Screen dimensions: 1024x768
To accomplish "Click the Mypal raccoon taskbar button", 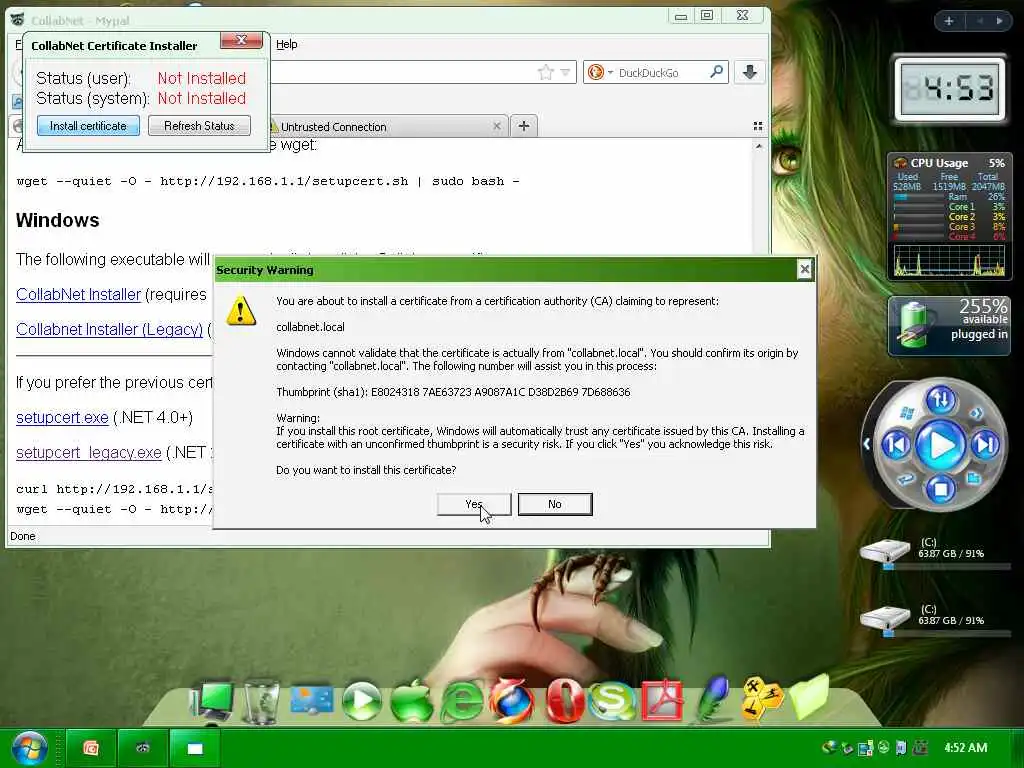I will (143, 748).
